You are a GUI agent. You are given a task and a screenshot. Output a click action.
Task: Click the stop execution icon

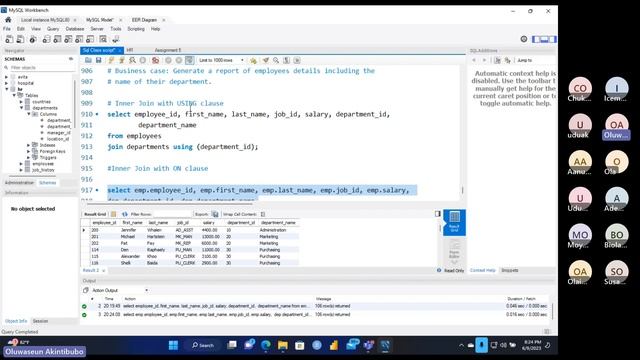click(x=142, y=60)
